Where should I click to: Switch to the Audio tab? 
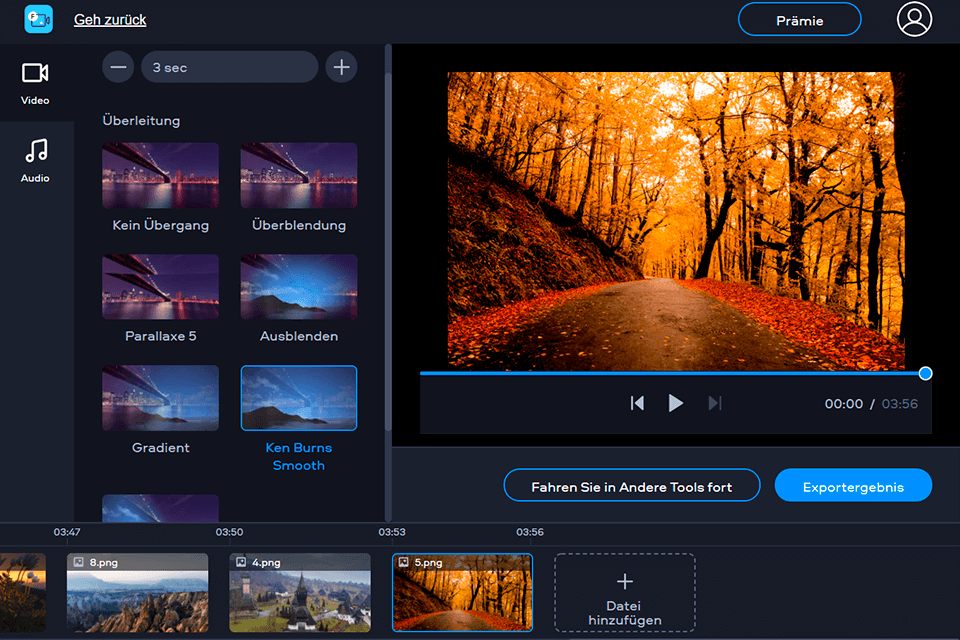tap(35, 160)
